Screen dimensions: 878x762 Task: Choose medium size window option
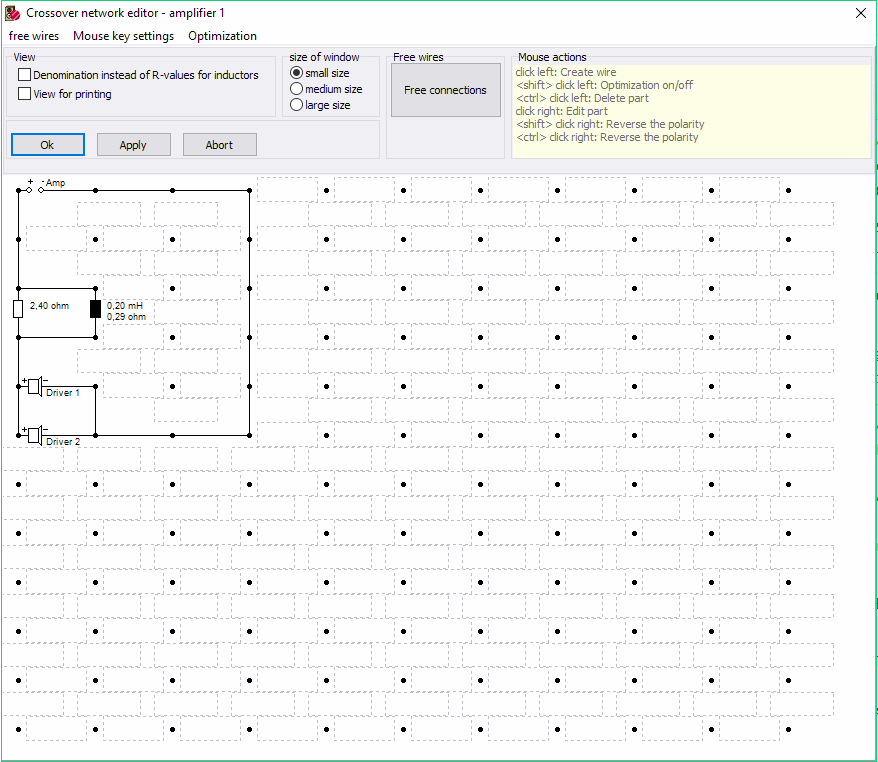[x=296, y=89]
